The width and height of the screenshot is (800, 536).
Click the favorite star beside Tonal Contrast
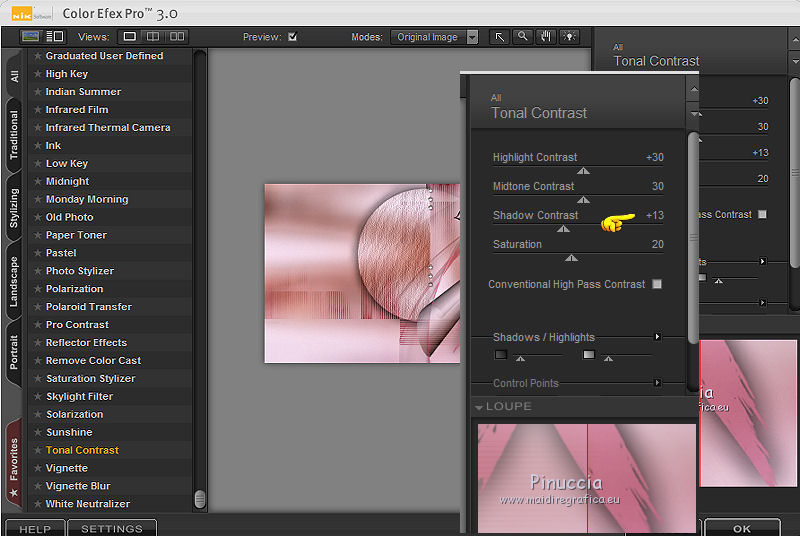[37, 450]
